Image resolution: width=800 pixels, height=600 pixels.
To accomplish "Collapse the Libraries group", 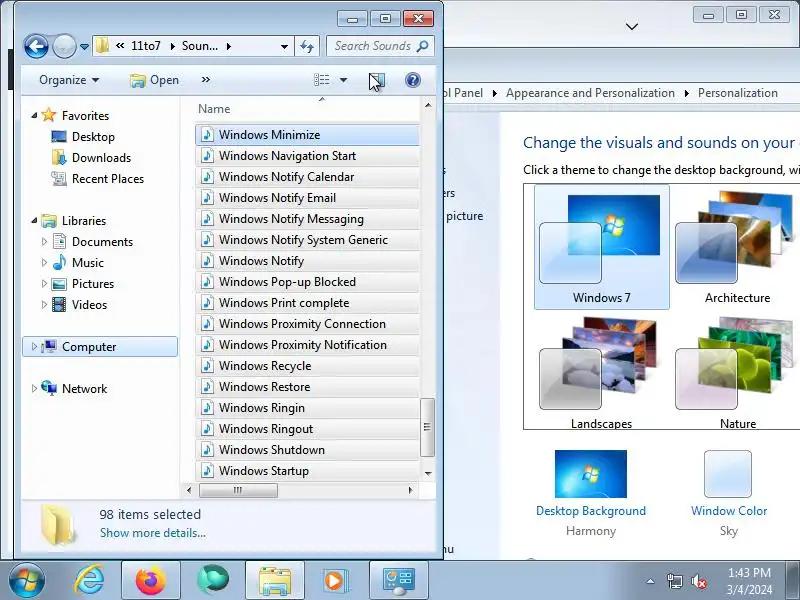I will click(x=34, y=220).
